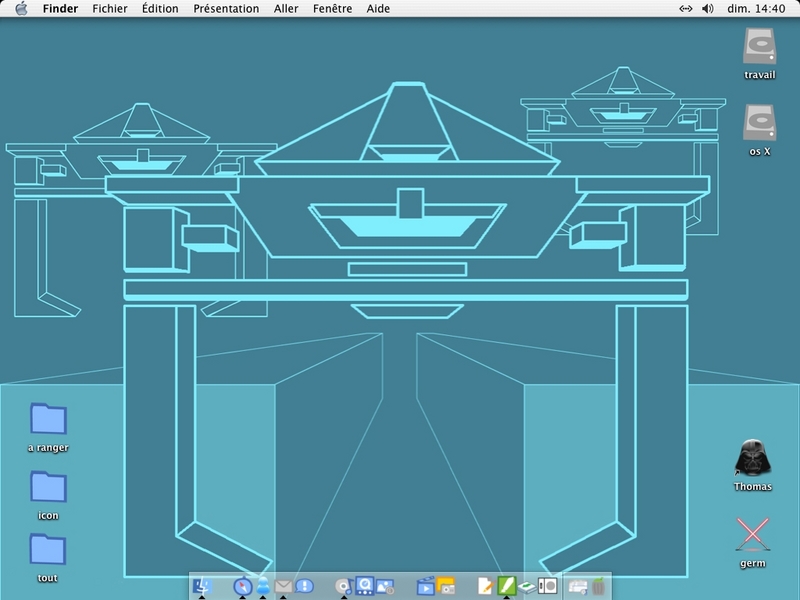Viewport: 800px width, 600px height.
Task: Open the chat bubble exclamation icon in Dock
Action: pos(305,586)
